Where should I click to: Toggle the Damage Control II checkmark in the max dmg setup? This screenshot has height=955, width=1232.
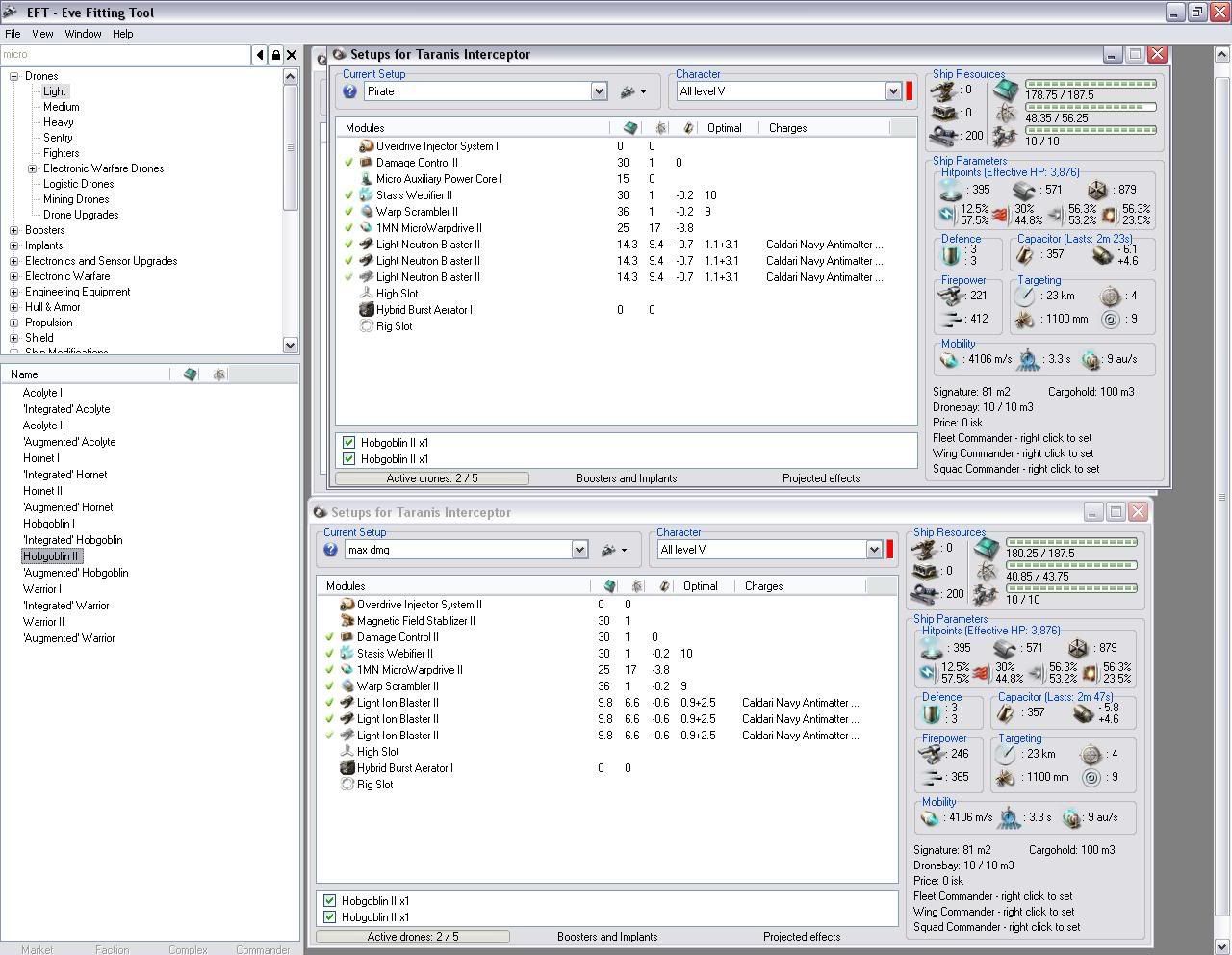[x=329, y=637]
